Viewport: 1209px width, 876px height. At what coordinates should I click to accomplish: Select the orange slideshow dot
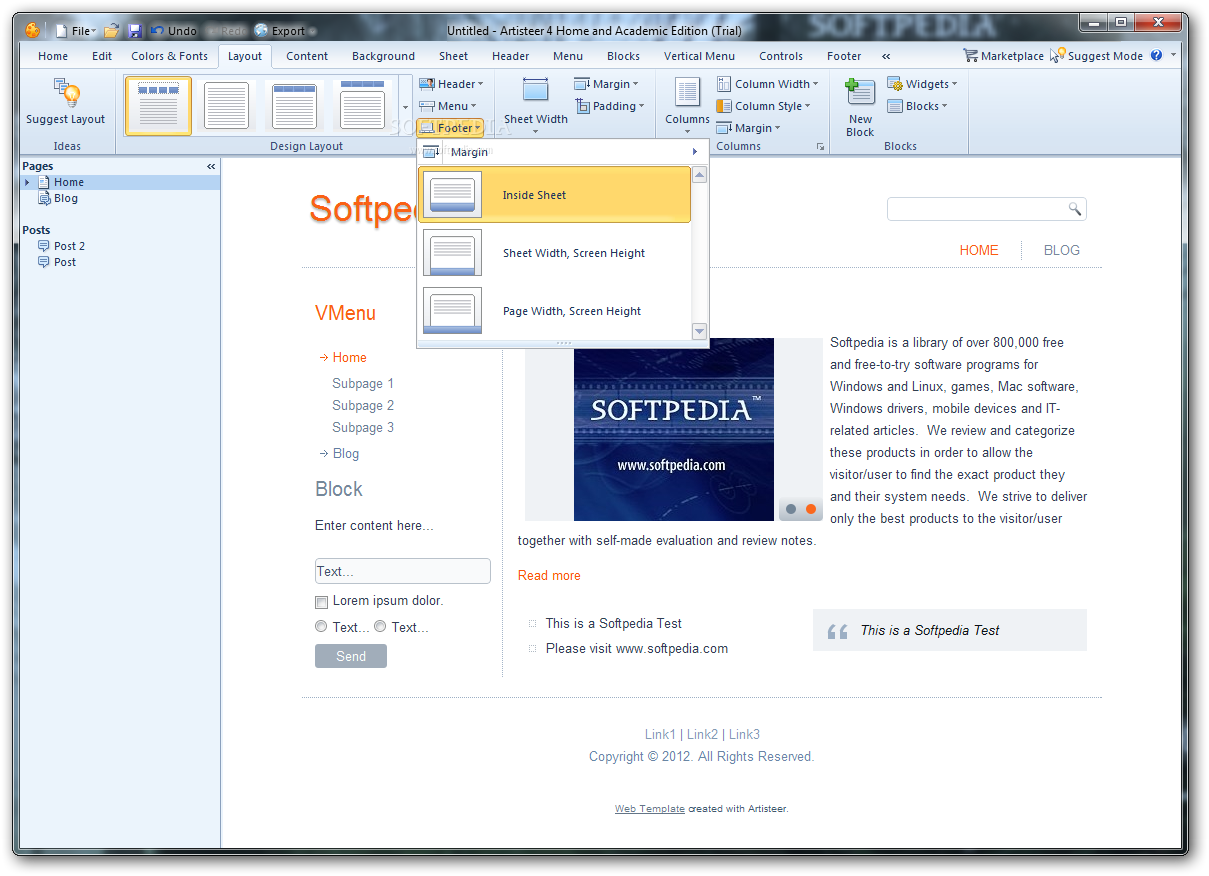tap(811, 509)
